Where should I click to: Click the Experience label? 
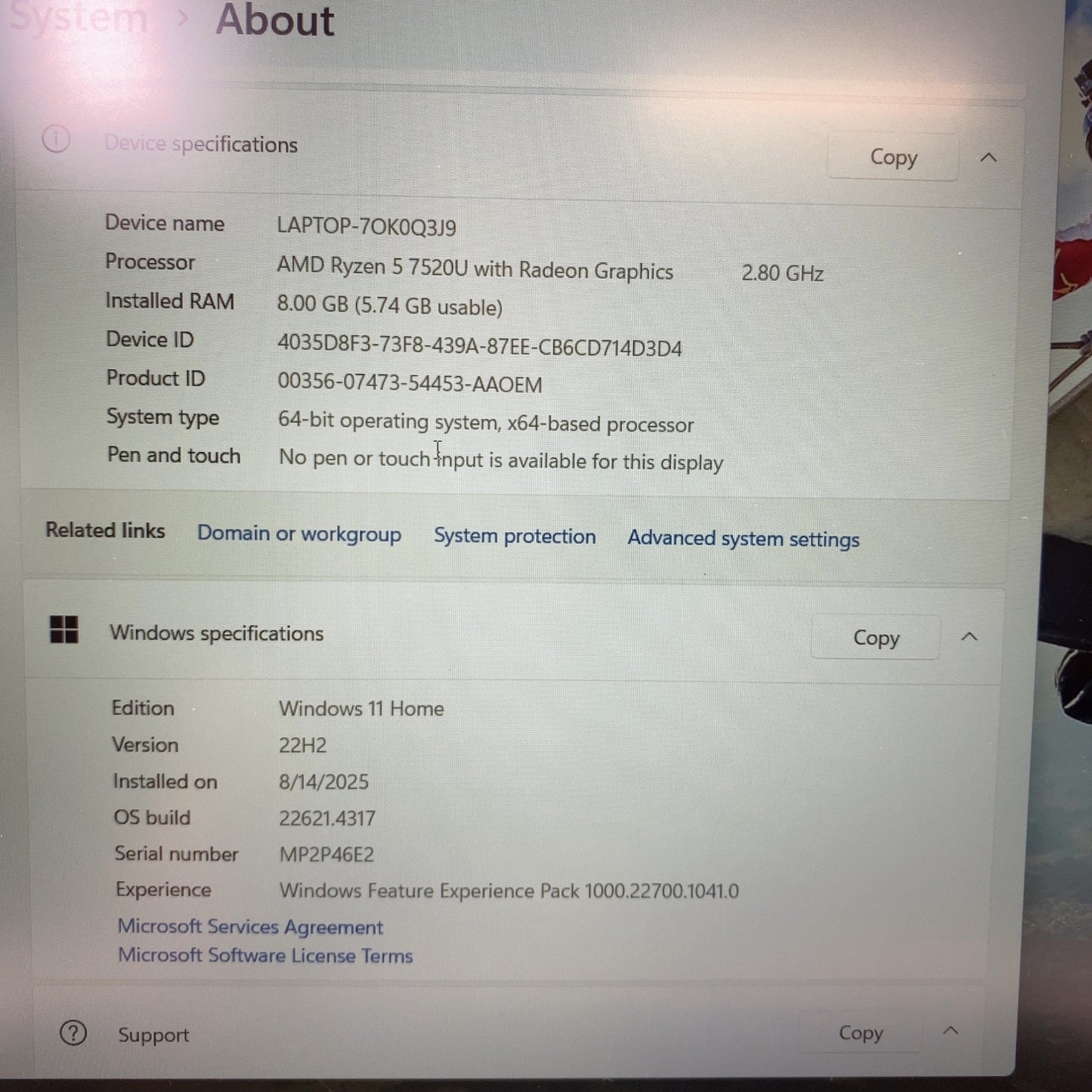(163, 889)
